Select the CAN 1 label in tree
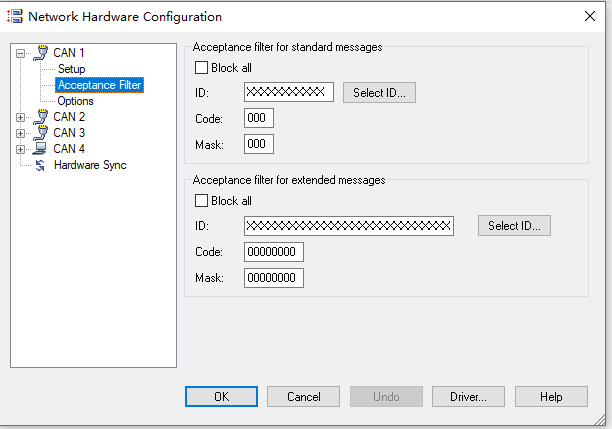This screenshot has width=612, height=429. tap(69, 53)
